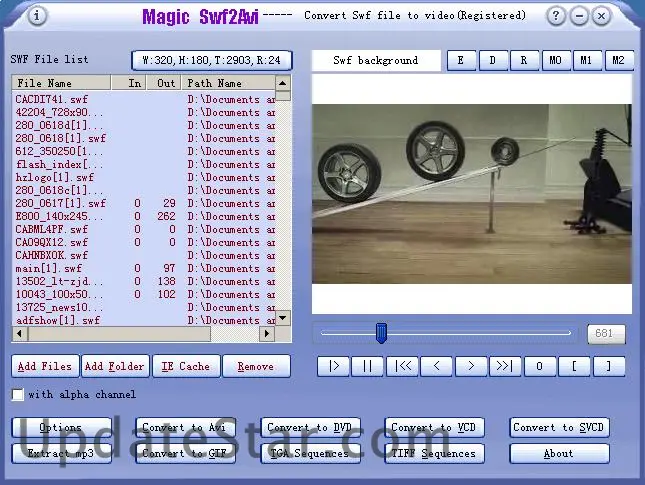
Task: Start Convert to VCD
Action: [434, 428]
